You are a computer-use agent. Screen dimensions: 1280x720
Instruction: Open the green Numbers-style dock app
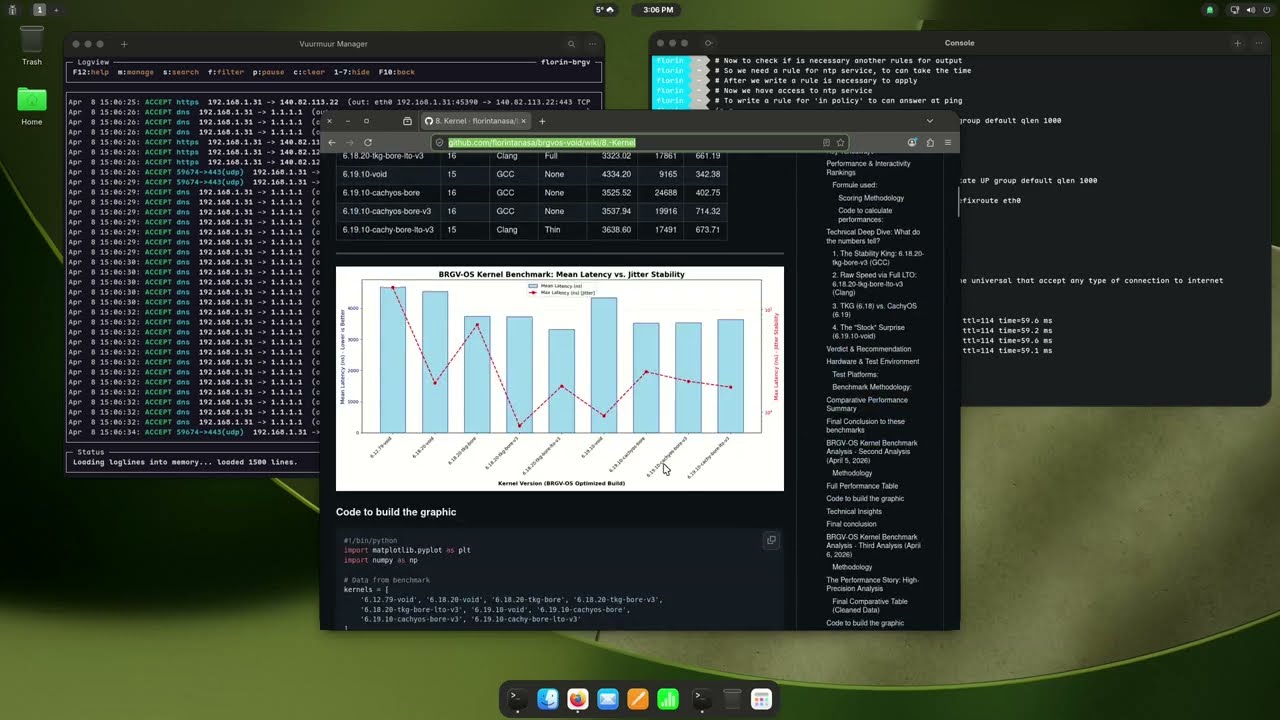pyautogui.click(x=668, y=699)
